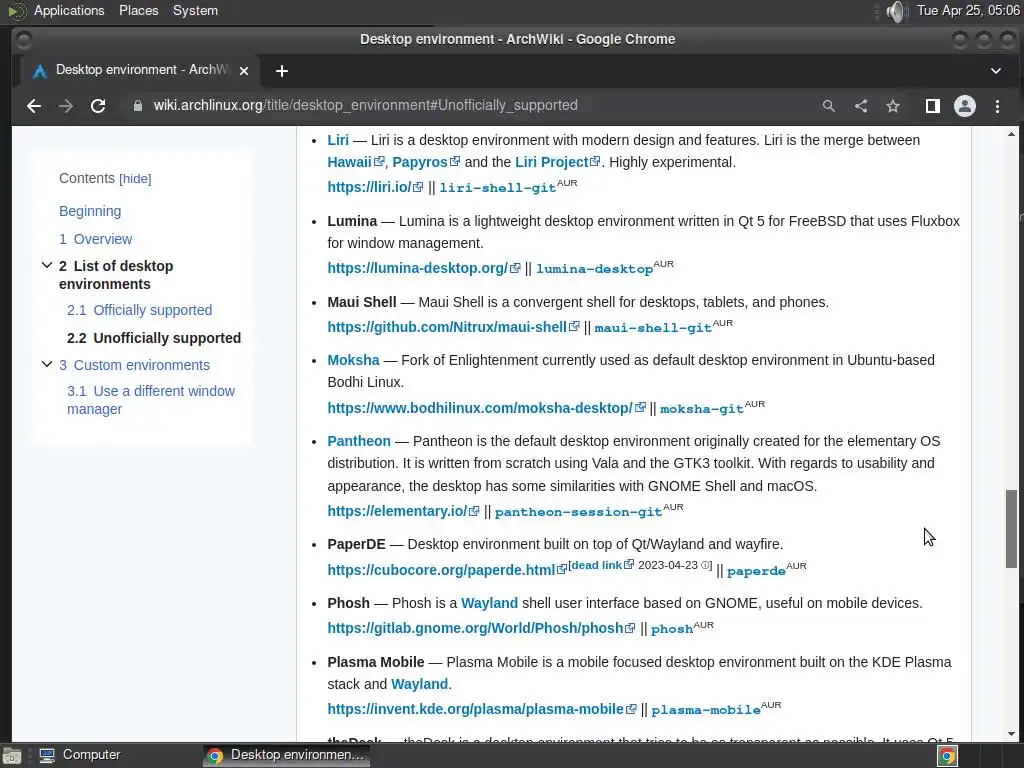
Task: Open maui-shell-git AUR package link
Action: point(653,328)
